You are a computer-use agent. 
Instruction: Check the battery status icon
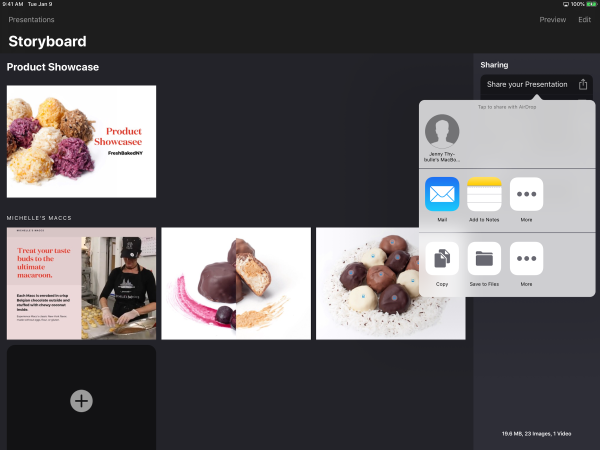592,4
